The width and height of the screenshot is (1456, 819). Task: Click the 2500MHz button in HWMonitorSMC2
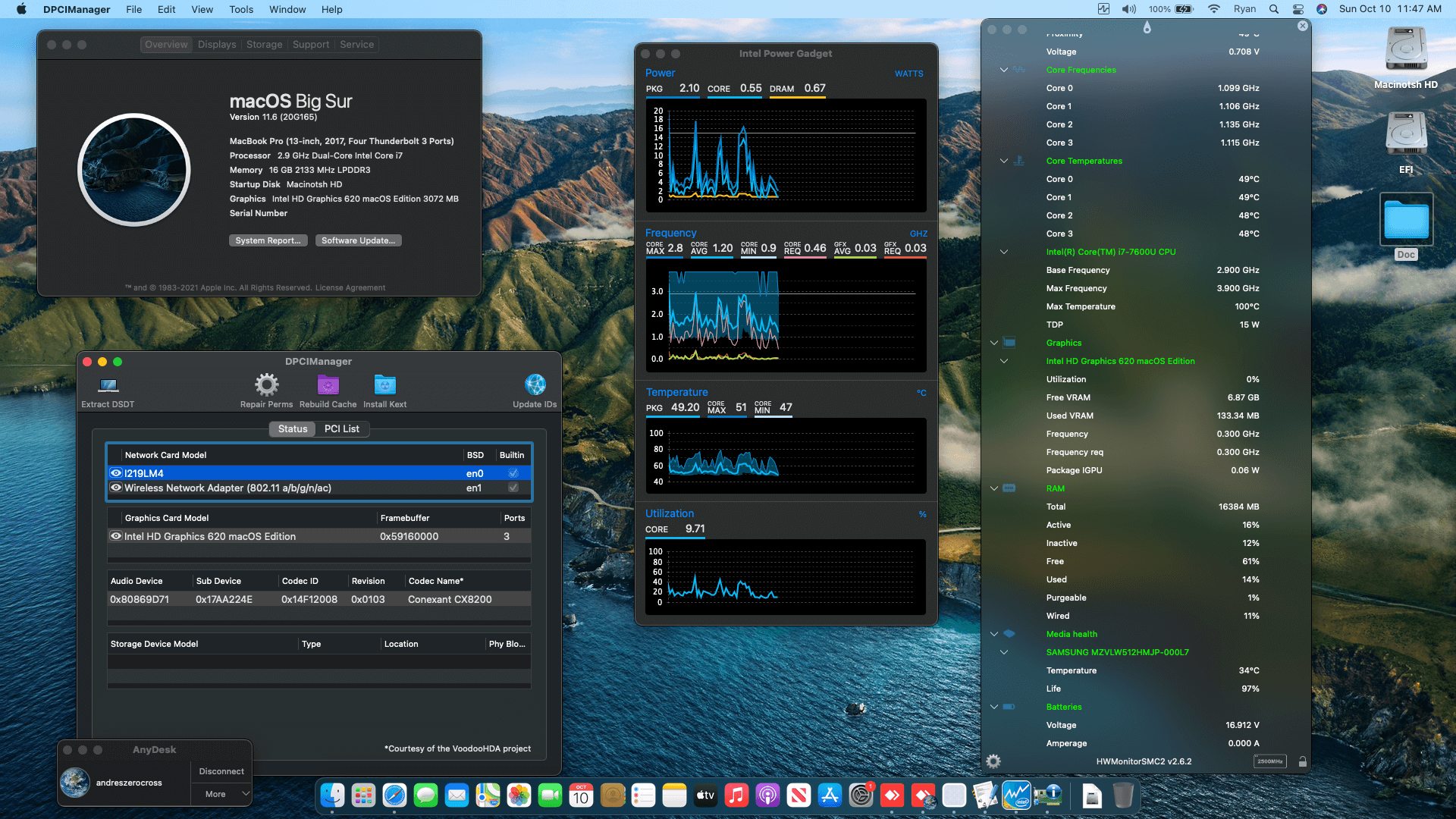point(1270,761)
